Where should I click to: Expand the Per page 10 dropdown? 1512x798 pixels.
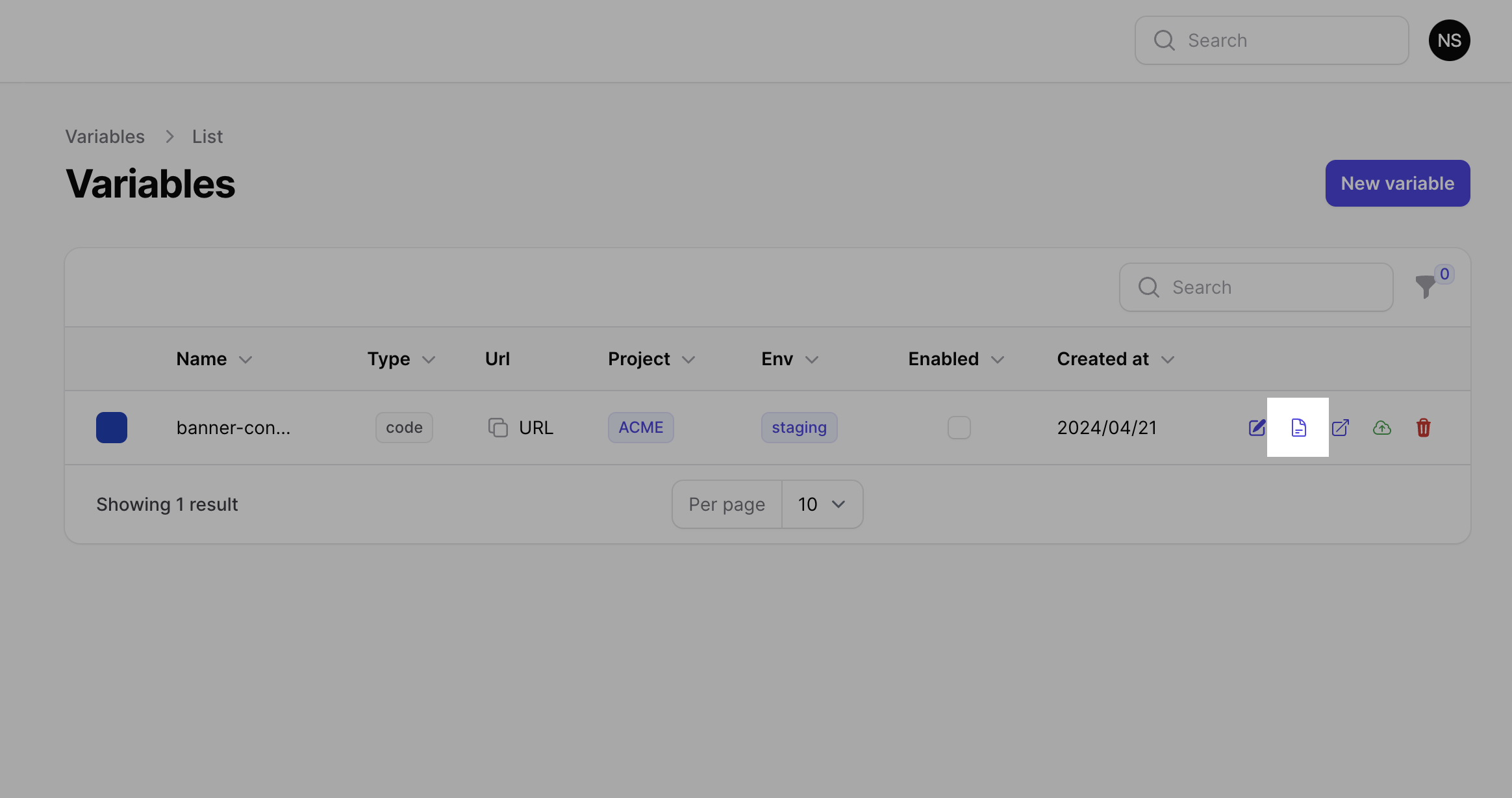[x=821, y=504]
